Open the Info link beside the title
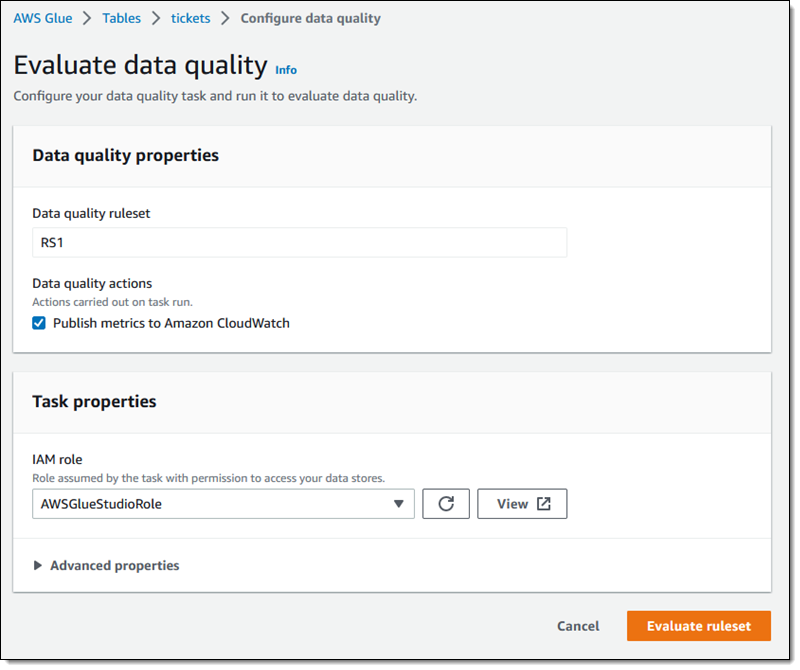The height and width of the screenshot is (670, 800). click(286, 70)
